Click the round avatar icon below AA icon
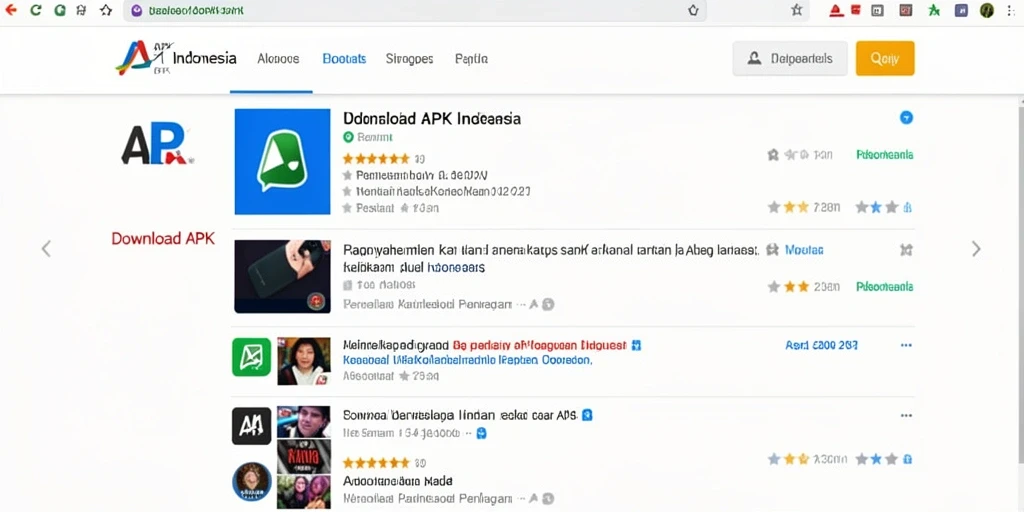This screenshot has height=512, width=1024. [x=251, y=482]
